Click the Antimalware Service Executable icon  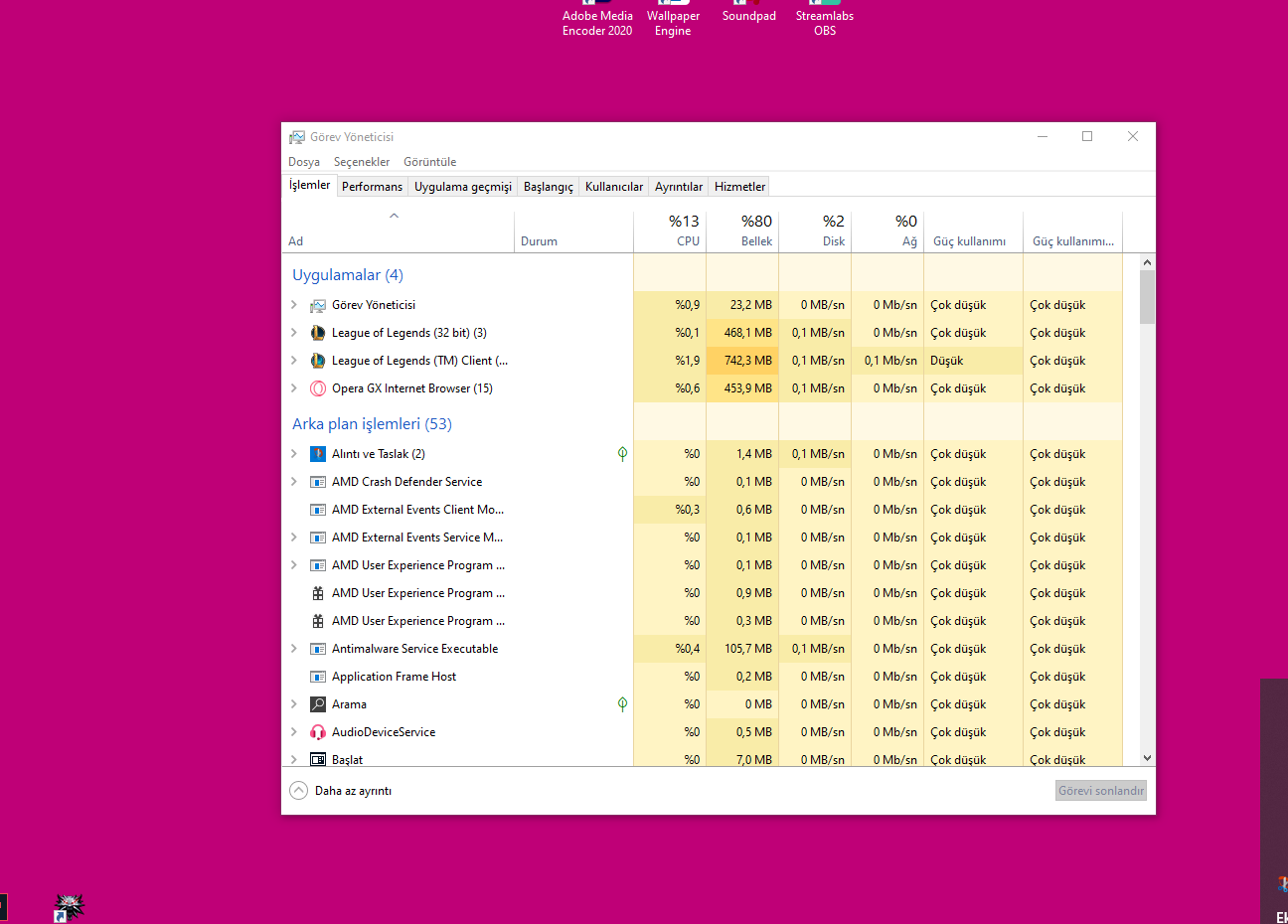point(318,649)
